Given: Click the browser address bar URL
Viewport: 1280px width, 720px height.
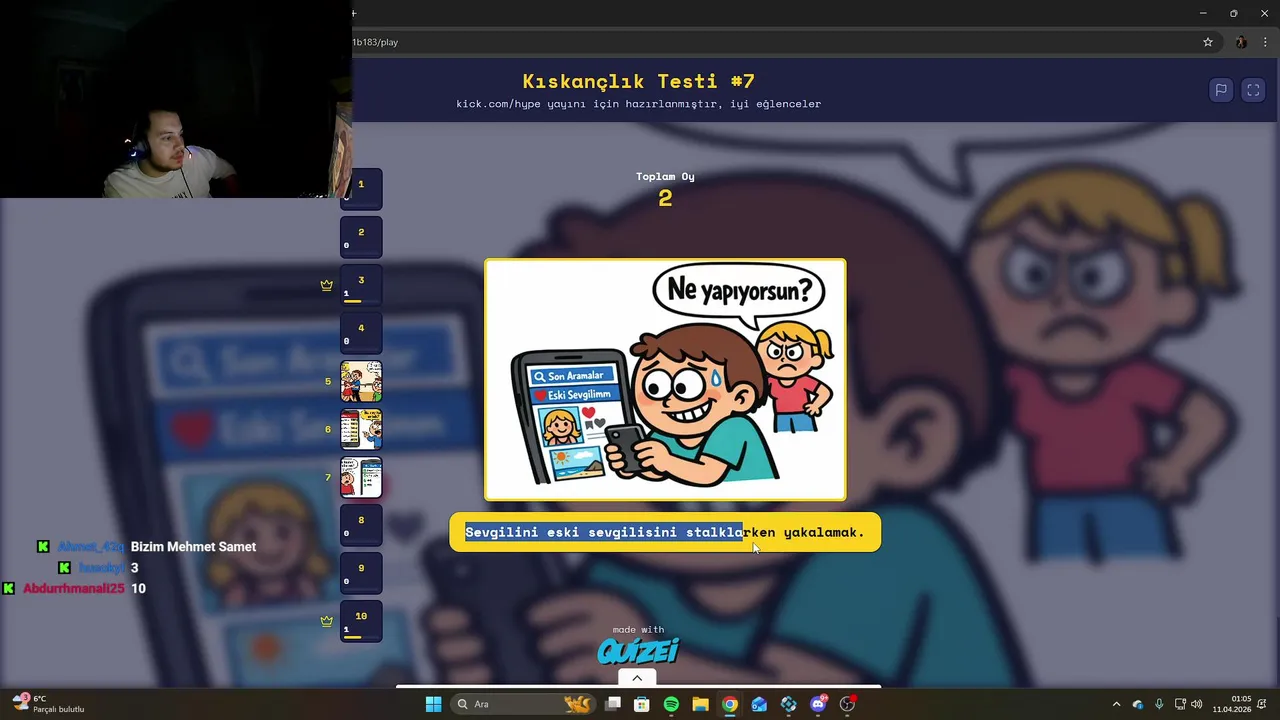Looking at the screenshot, I should point(376,42).
